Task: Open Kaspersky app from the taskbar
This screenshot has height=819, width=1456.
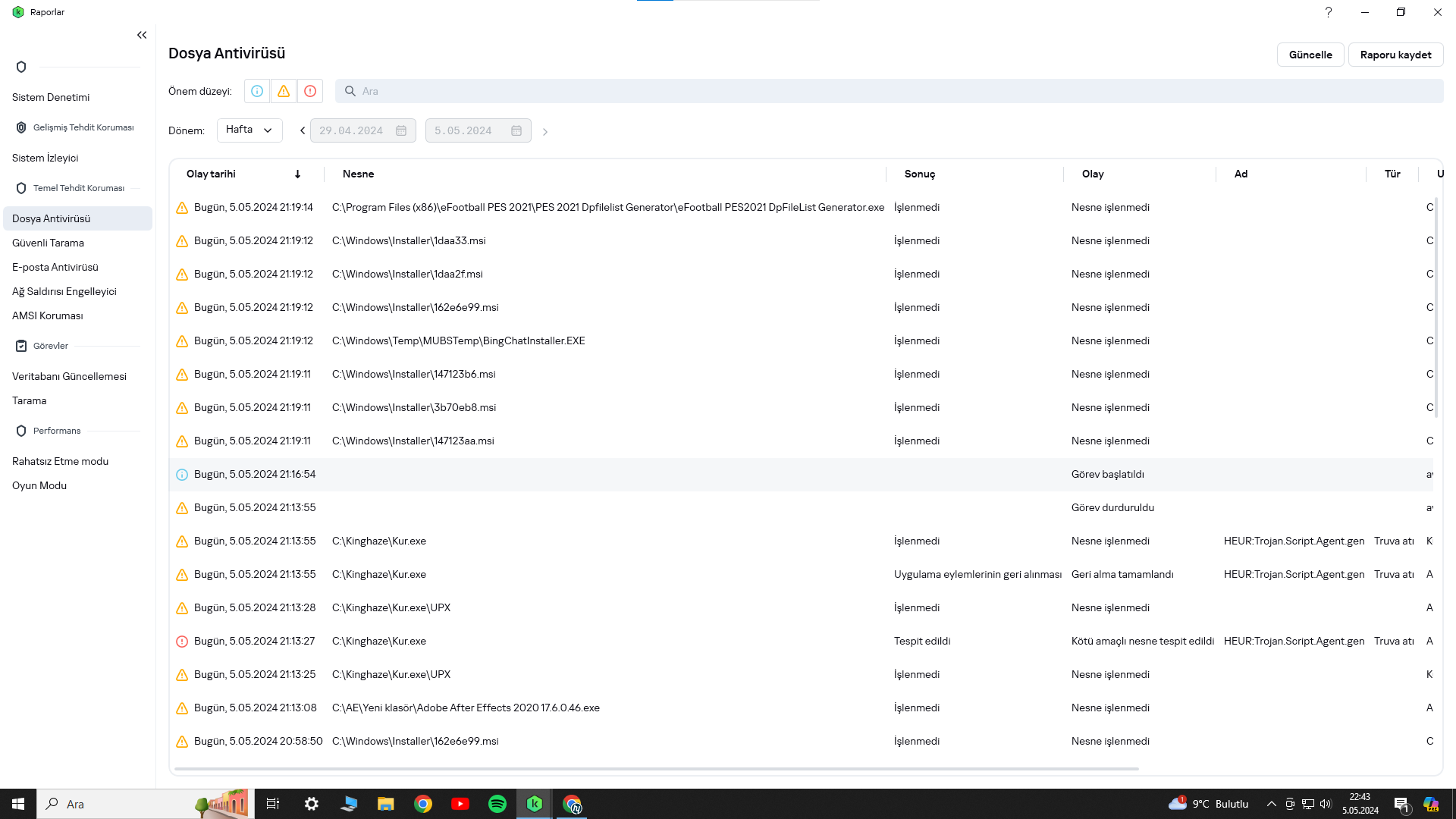Action: tap(535, 804)
